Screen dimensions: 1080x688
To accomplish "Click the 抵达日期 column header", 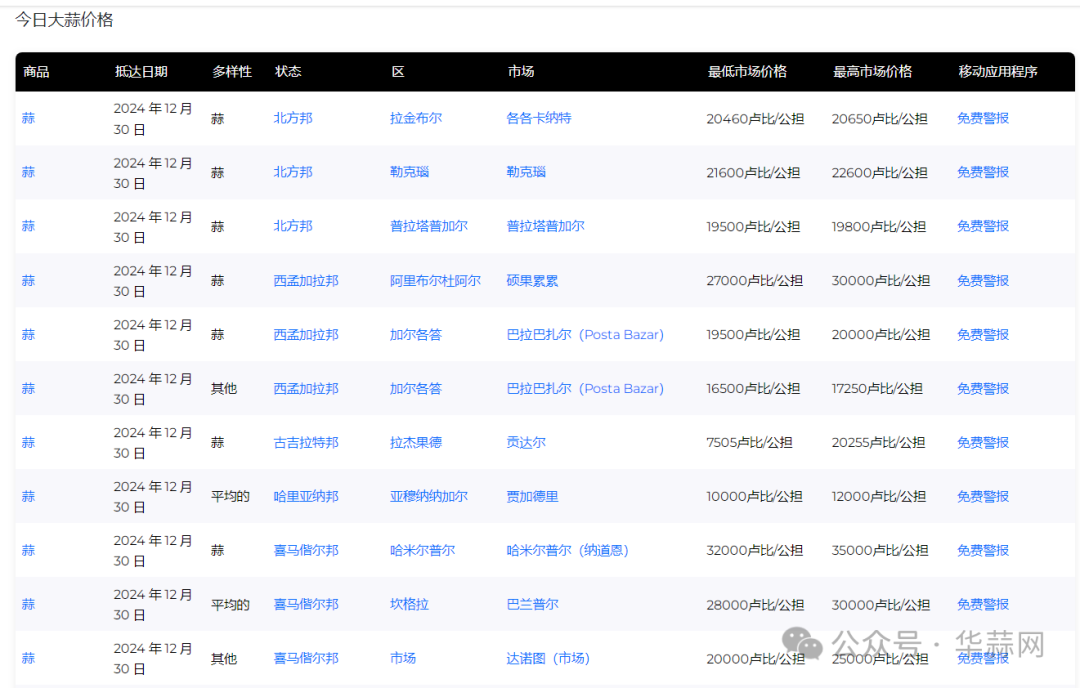I will pos(141,72).
